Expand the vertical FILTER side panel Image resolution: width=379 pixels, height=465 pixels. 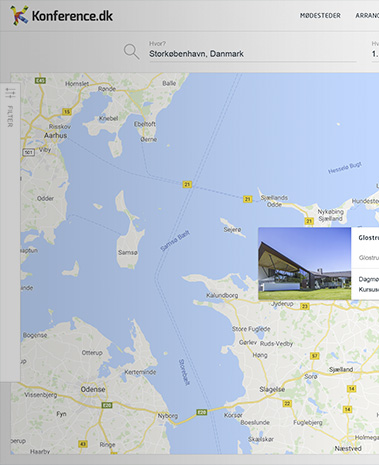pyautogui.click(x=10, y=116)
